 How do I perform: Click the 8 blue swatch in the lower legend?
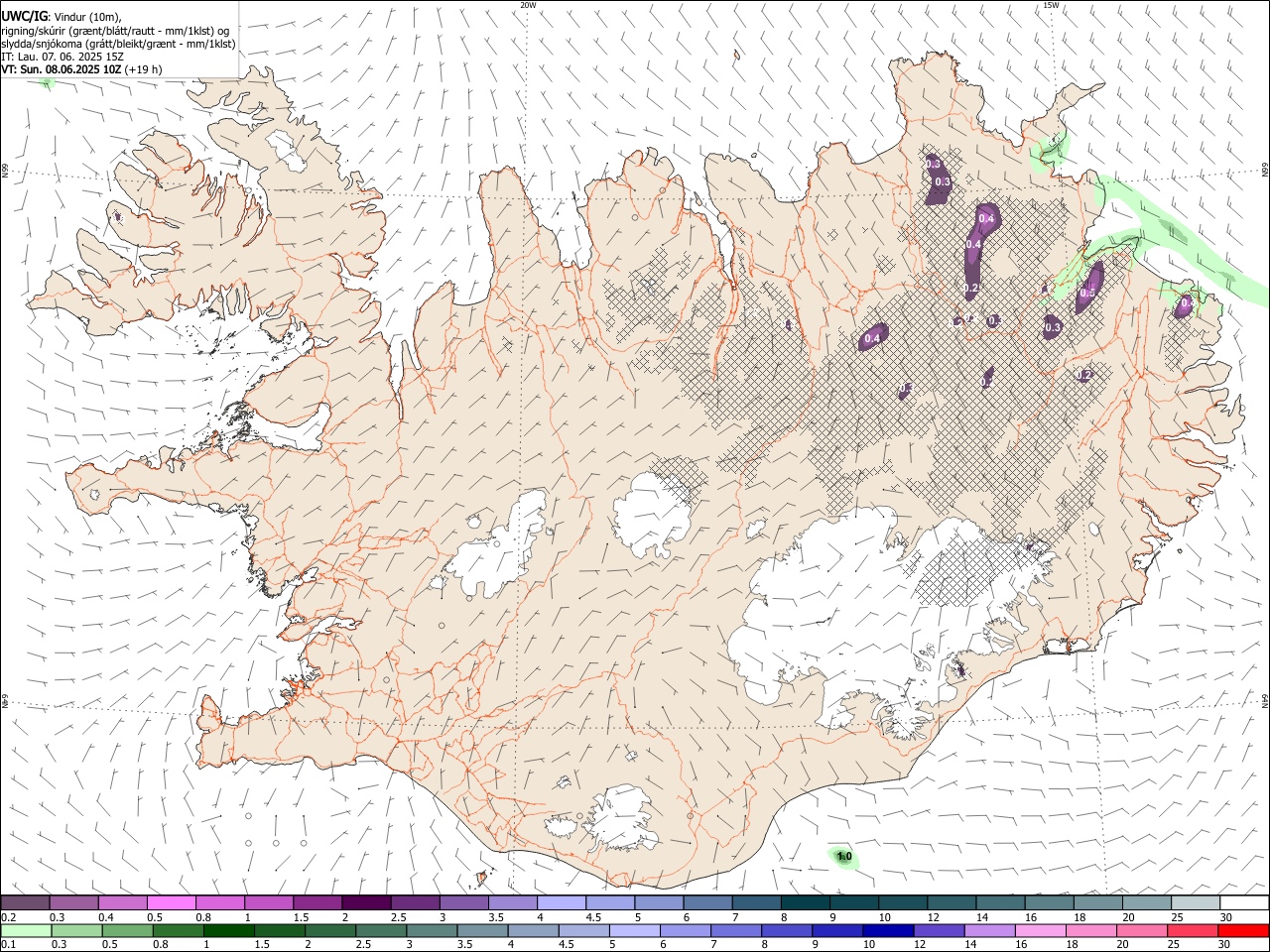pos(786,930)
